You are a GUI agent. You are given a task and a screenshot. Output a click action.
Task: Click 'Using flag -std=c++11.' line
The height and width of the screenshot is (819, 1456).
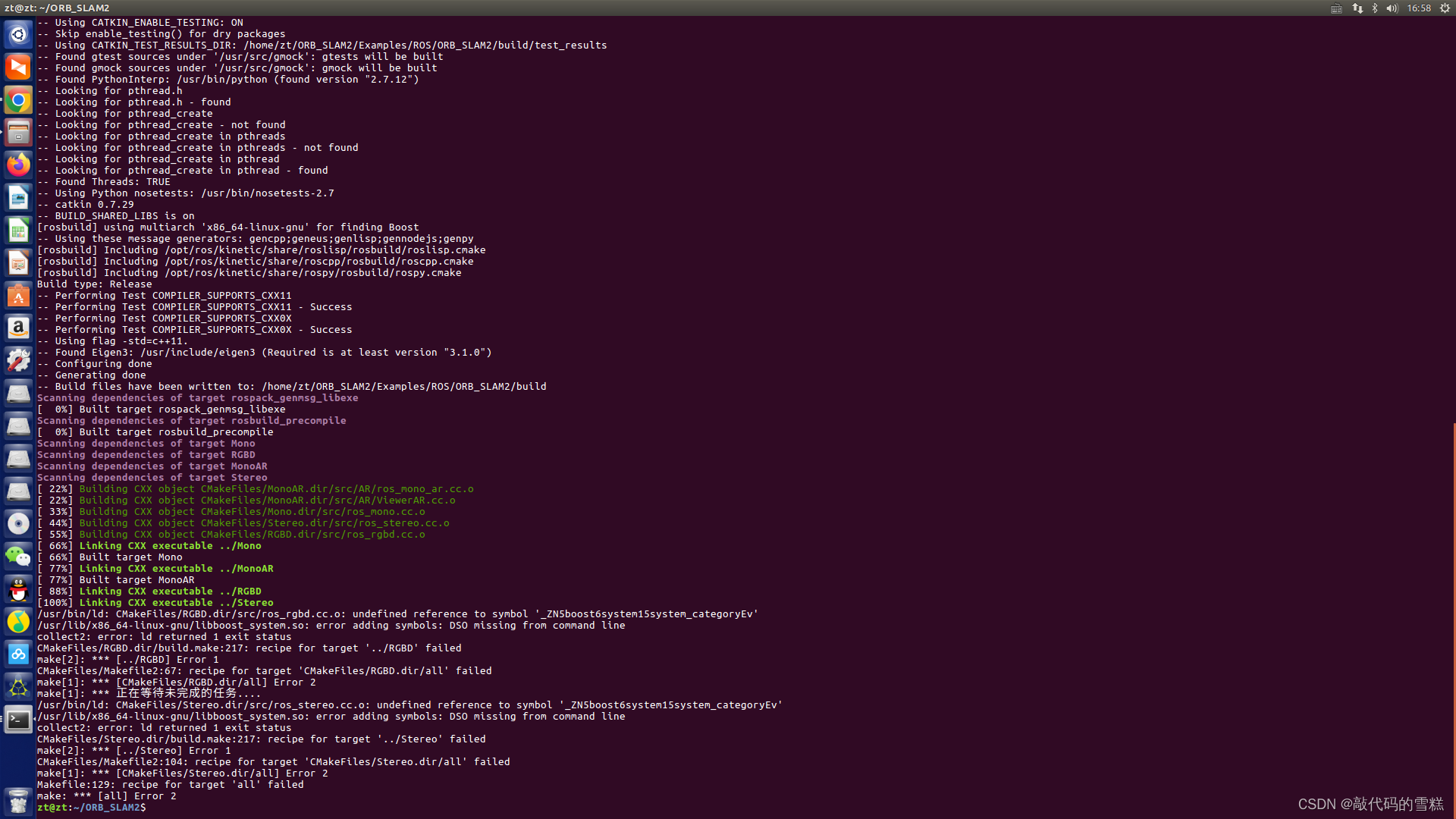tap(113, 341)
